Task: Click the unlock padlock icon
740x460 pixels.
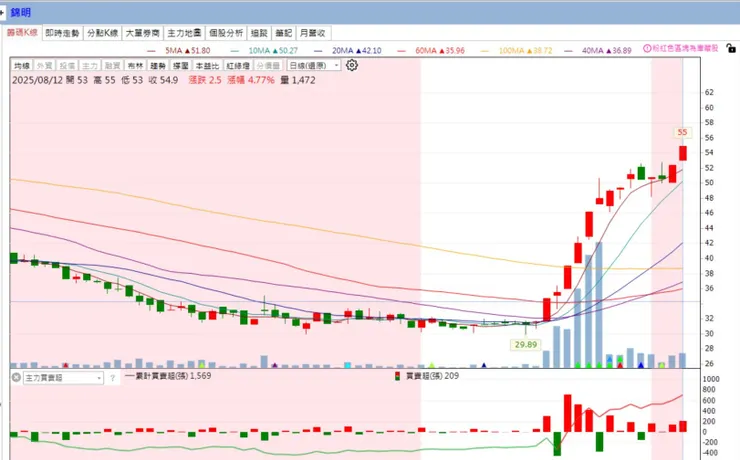Action: (731, 48)
